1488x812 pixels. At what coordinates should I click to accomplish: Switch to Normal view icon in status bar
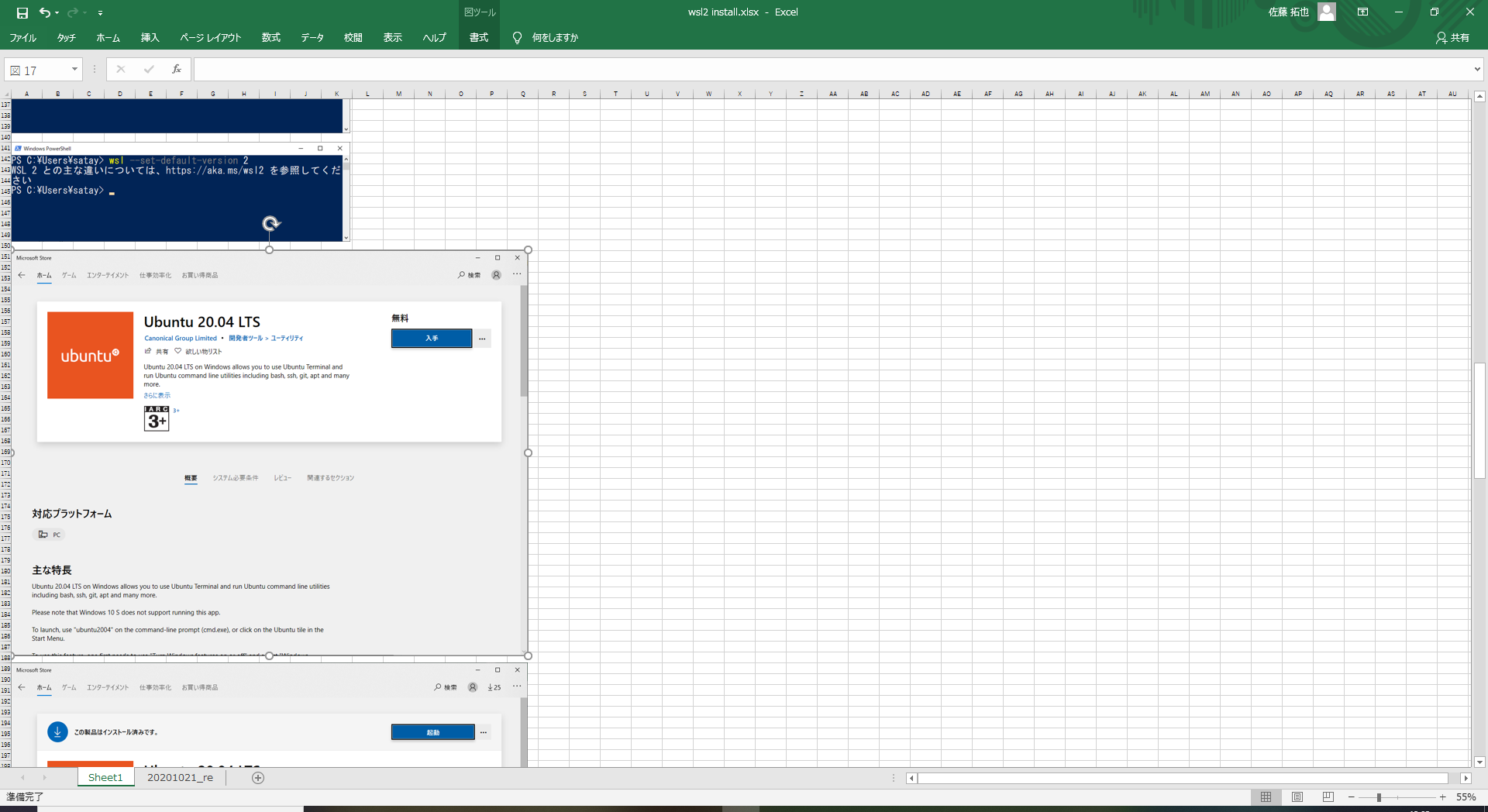1266,797
